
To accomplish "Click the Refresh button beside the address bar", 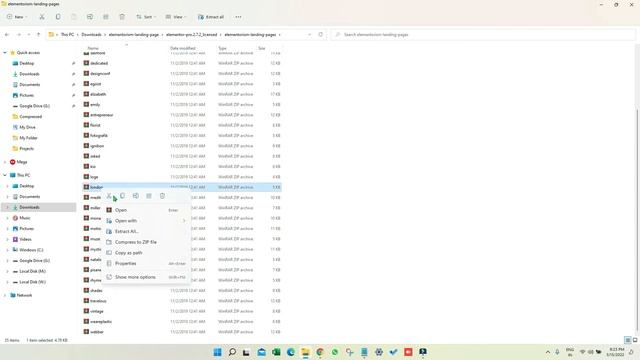I will pos(320,35).
